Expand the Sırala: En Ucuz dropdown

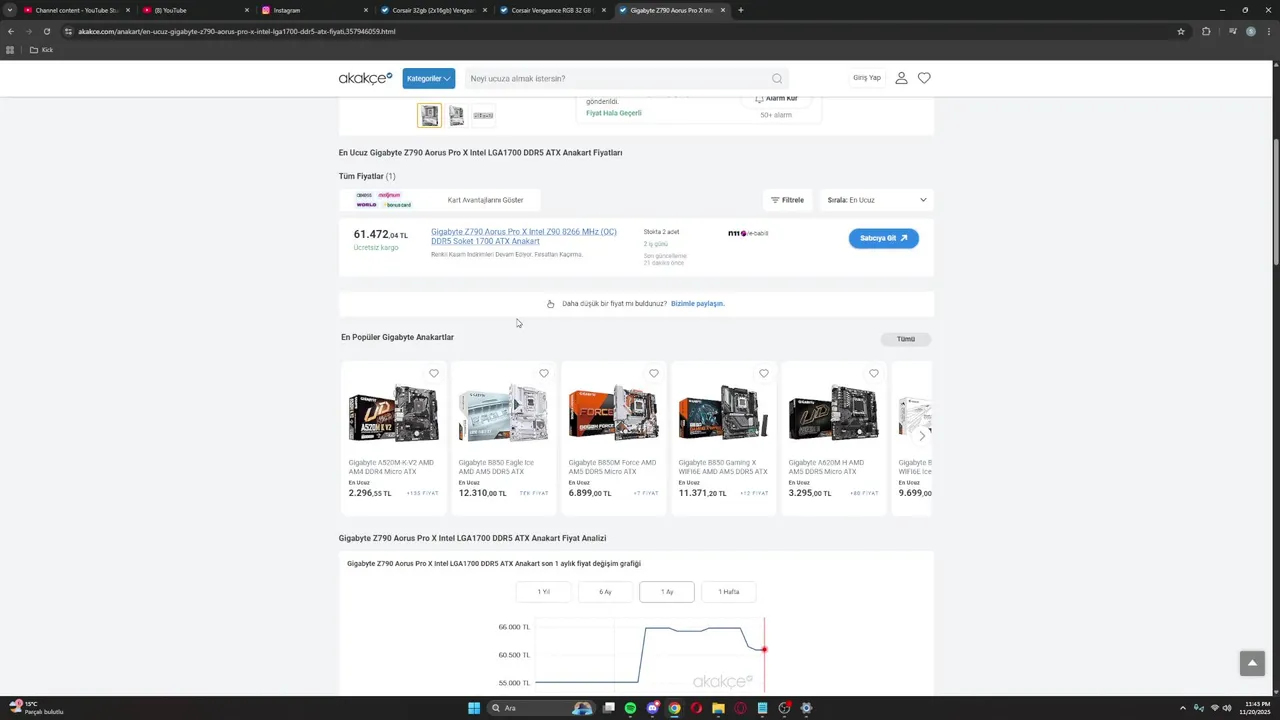tap(877, 200)
